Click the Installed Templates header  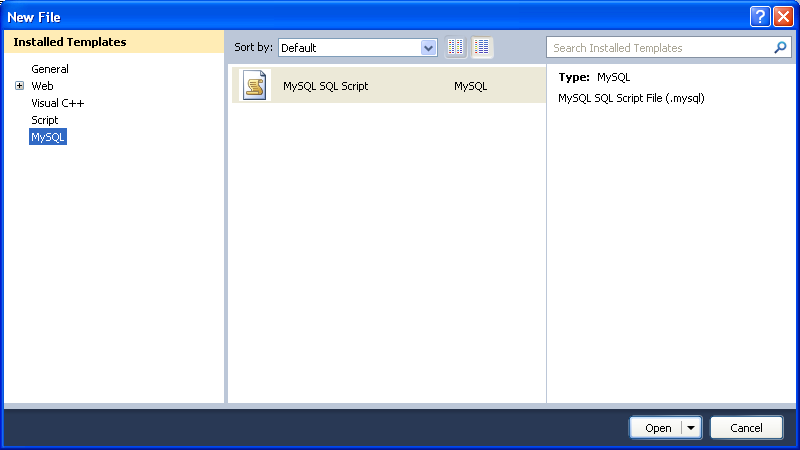coord(70,42)
